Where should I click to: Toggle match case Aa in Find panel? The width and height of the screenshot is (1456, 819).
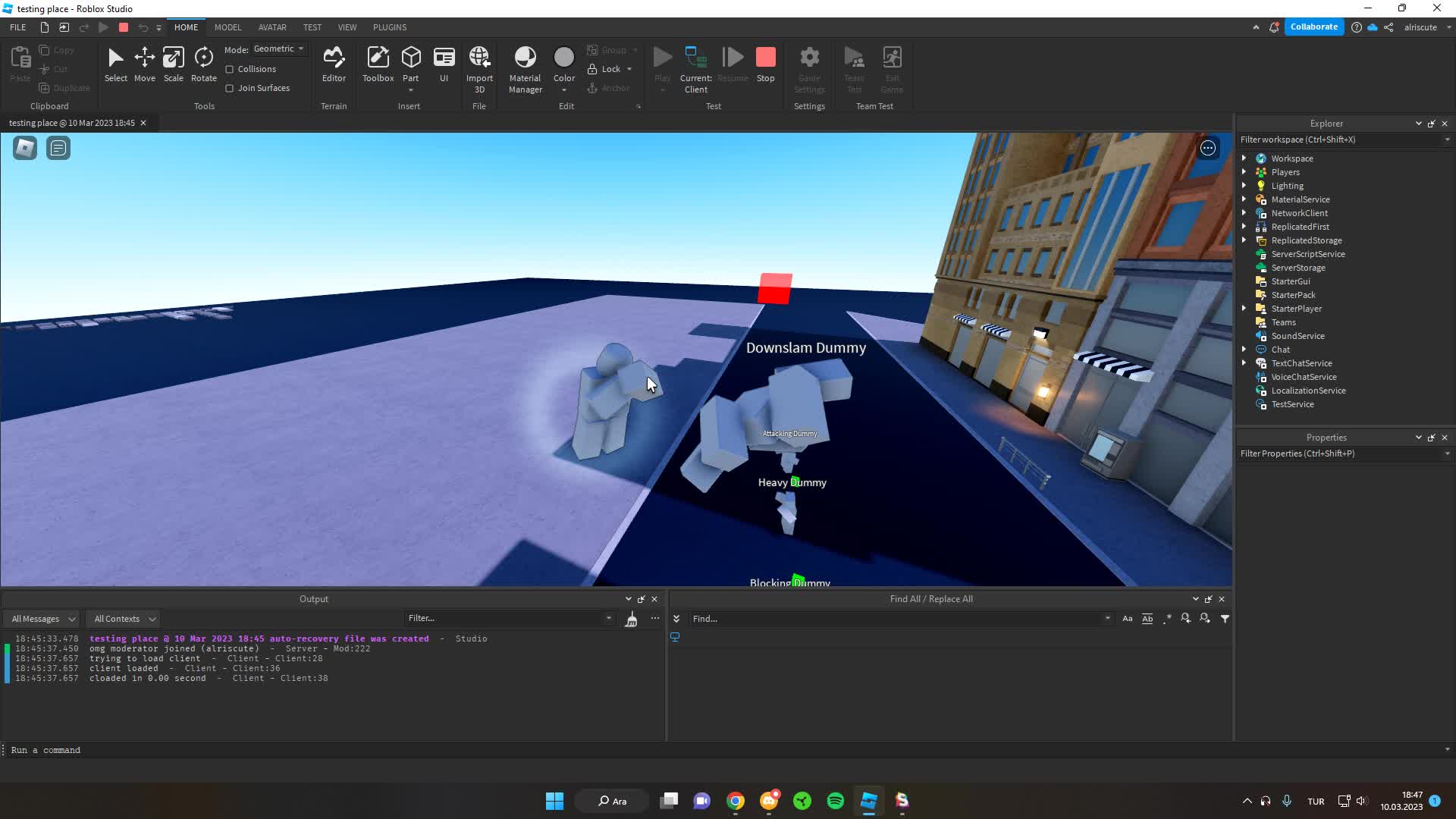pyautogui.click(x=1127, y=619)
